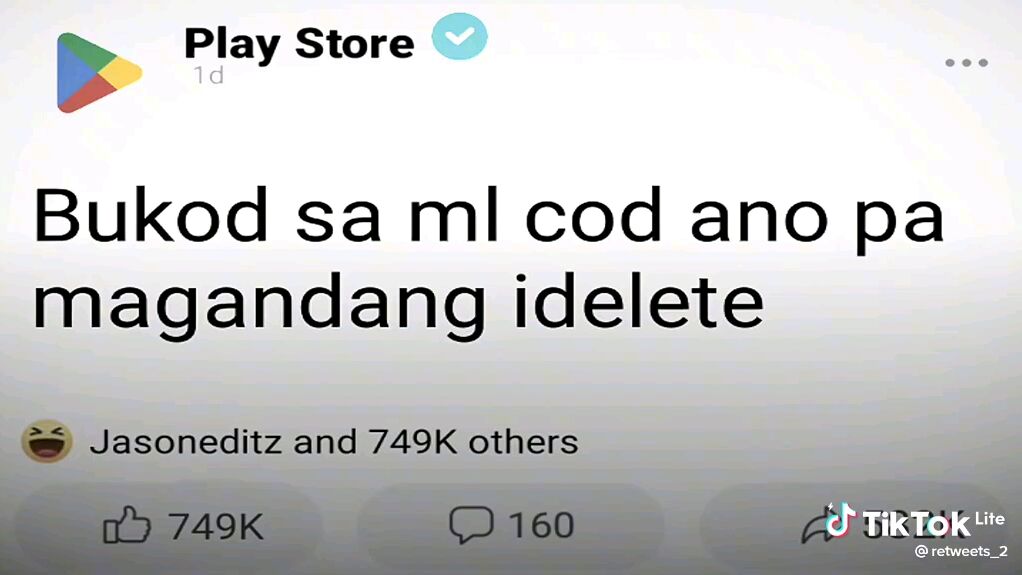Open the @retweets_2 account handle
This screenshot has width=1022, height=575.
point(961,552)
